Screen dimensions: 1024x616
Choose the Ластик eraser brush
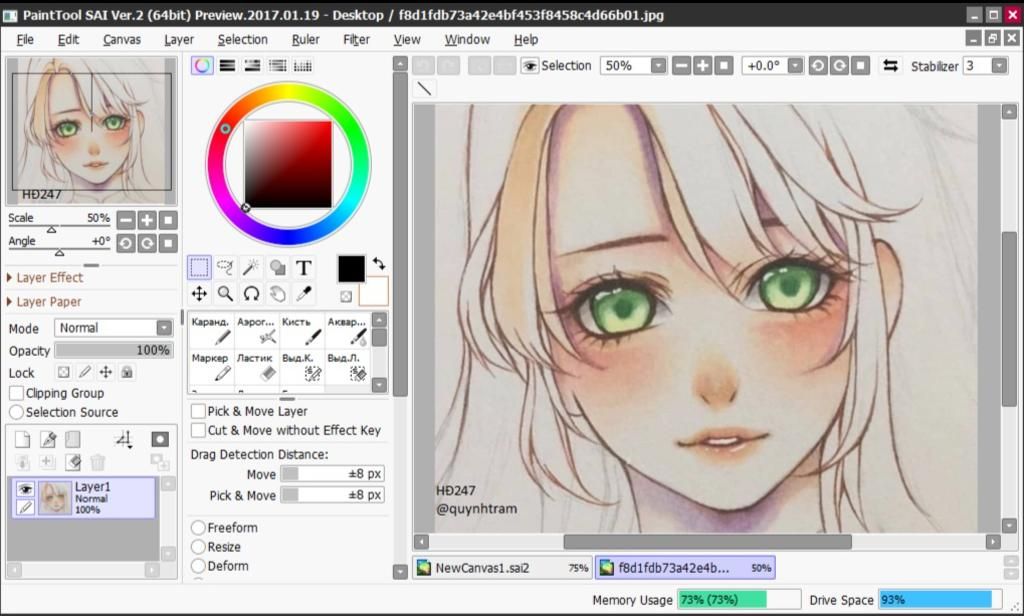[x=256, y=366]
